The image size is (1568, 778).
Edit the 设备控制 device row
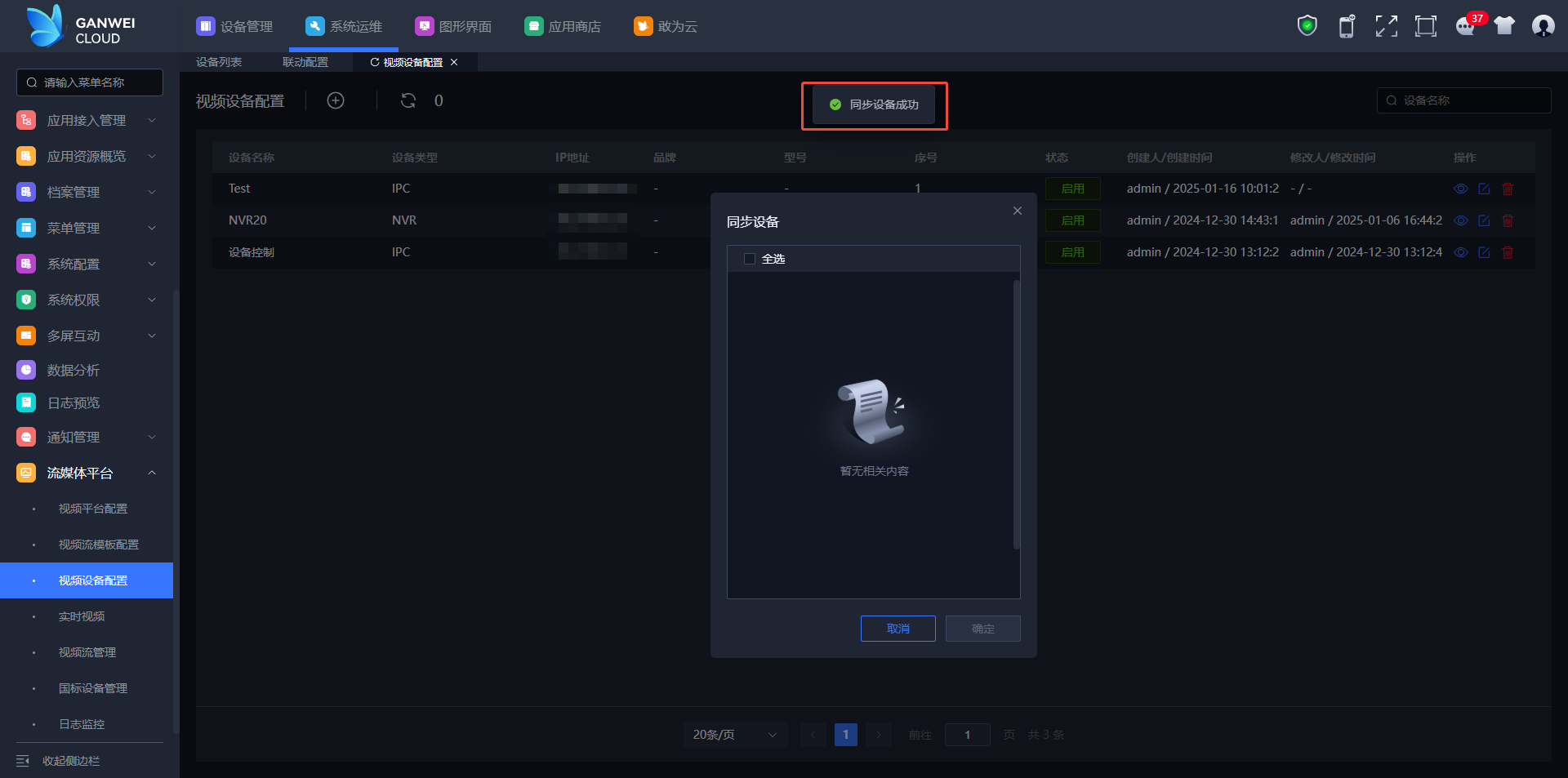[1484, 252]
